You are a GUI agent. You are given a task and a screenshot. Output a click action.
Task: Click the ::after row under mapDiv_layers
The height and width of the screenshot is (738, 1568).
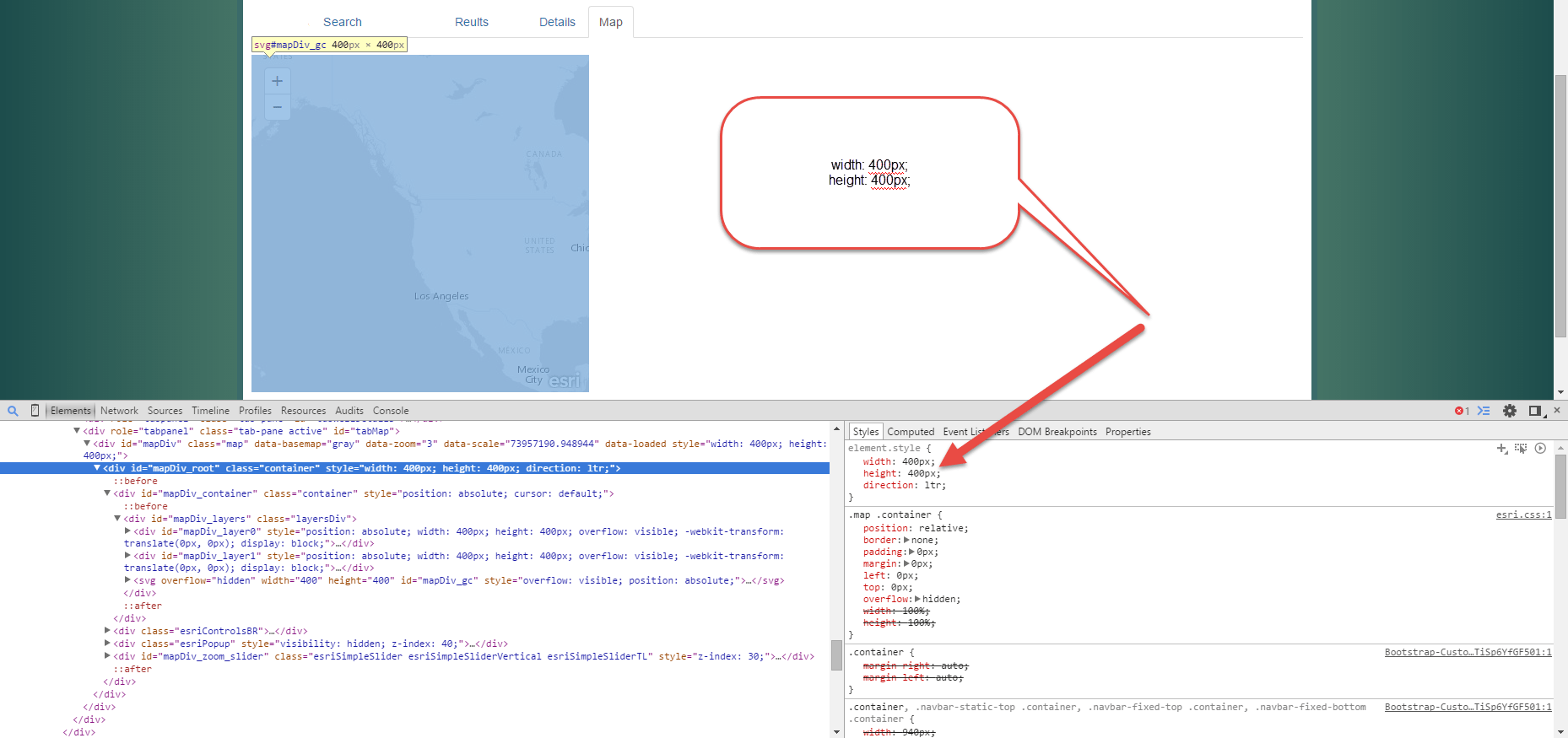coord(142,606)
